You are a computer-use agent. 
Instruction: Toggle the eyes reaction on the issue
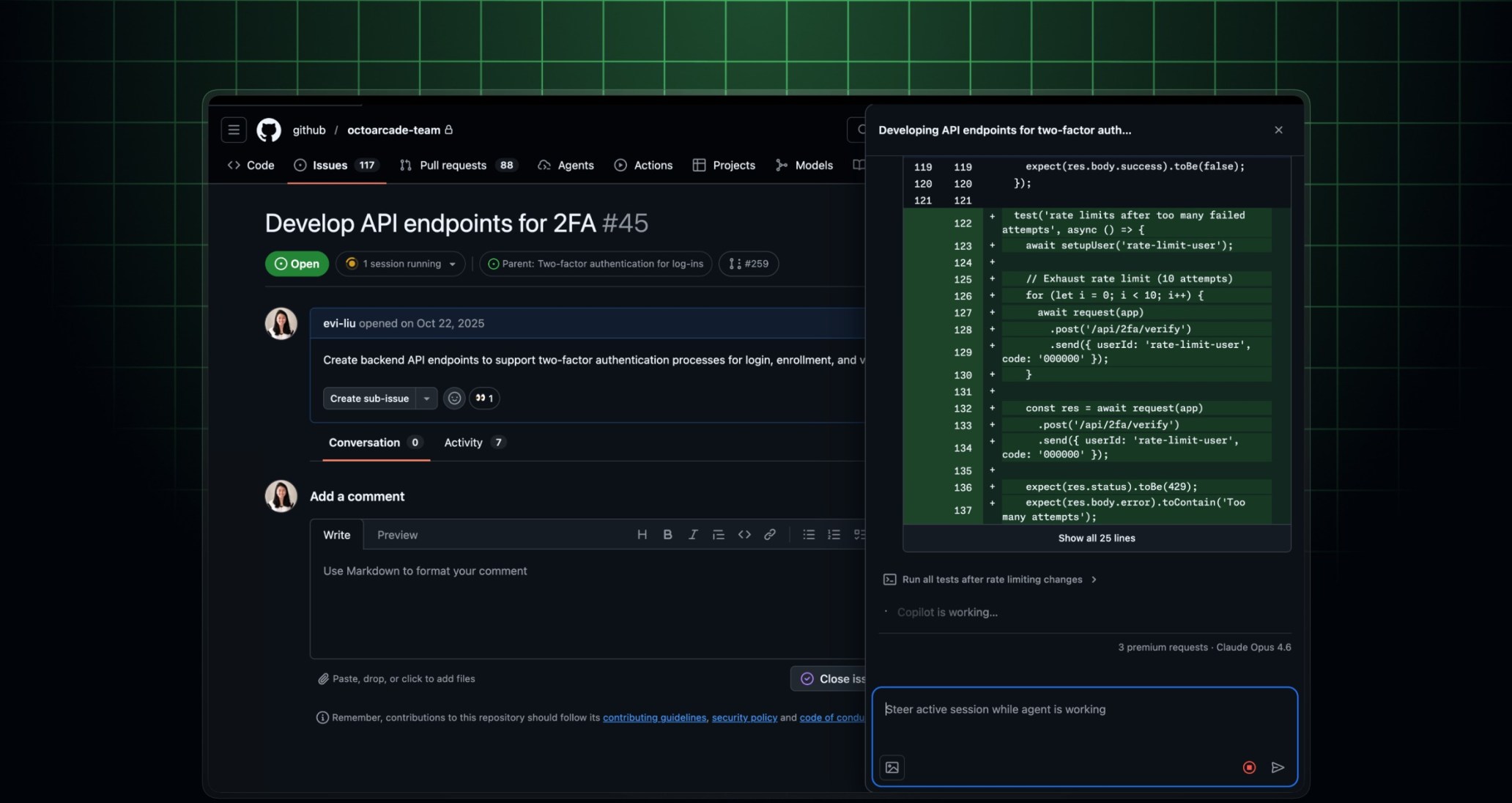pos(483,399)
